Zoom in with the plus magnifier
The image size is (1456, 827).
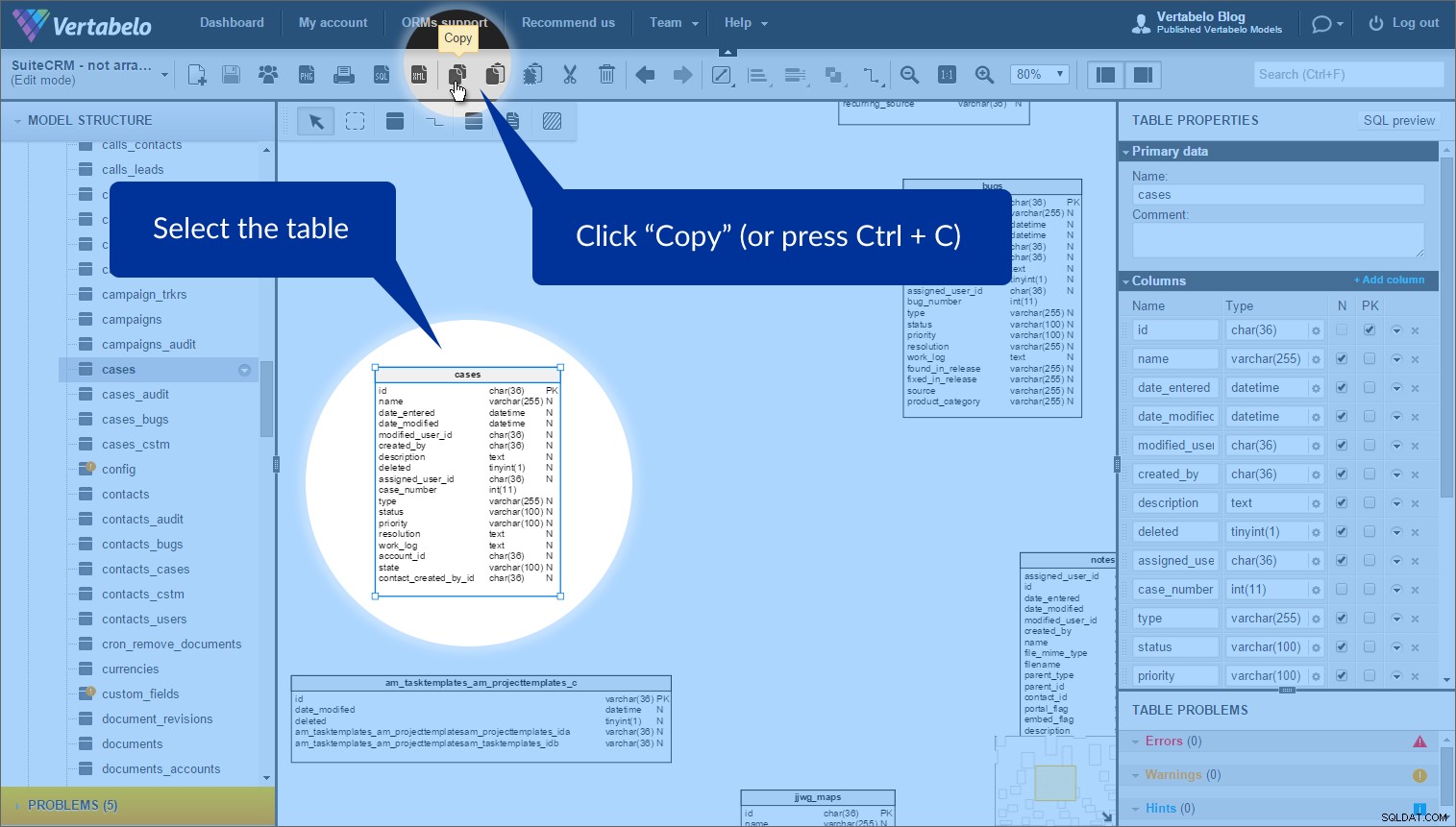click(x=984, y=75)
